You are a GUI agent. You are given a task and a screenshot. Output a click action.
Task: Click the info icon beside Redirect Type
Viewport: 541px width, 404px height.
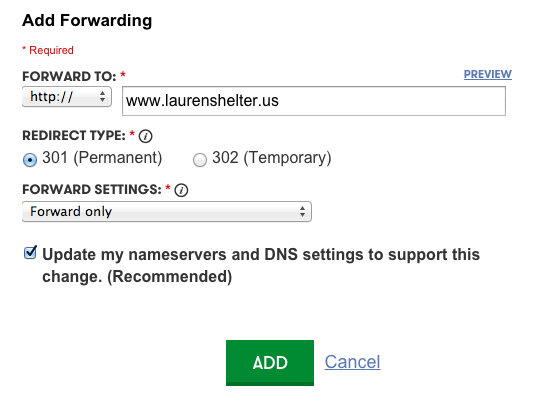145,136
